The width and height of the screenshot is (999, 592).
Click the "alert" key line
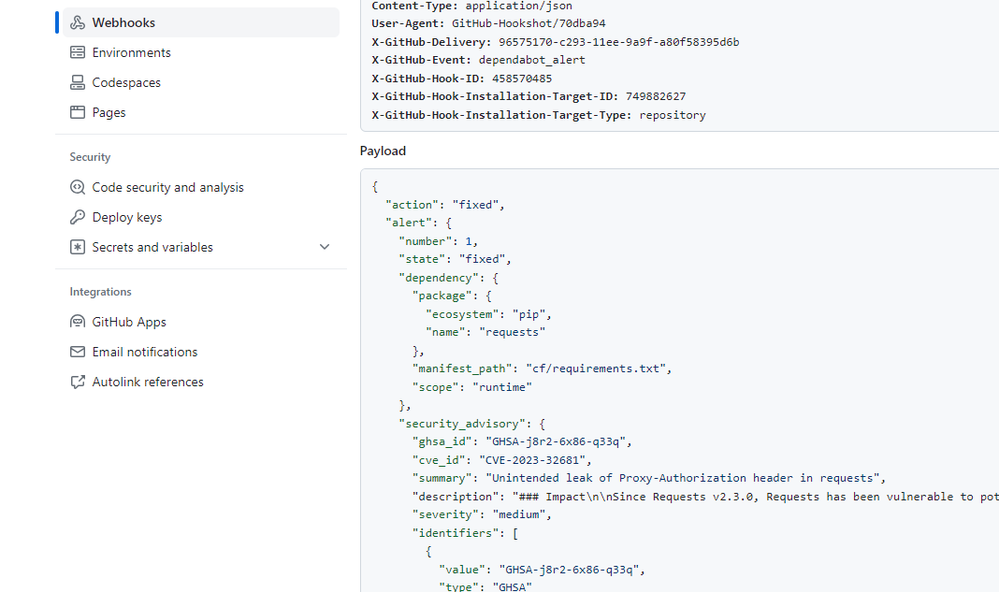418,222
